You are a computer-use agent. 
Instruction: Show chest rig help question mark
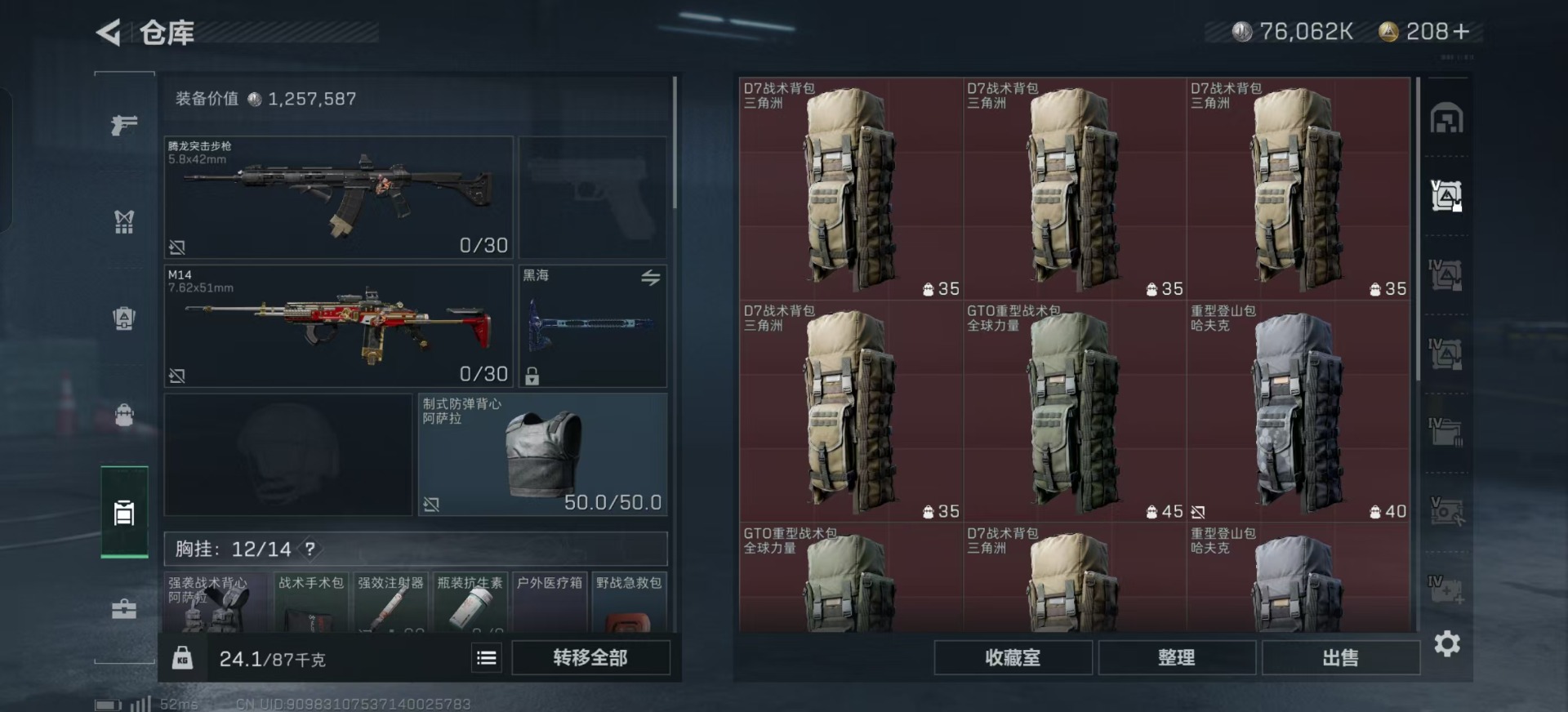pos(310,549)
